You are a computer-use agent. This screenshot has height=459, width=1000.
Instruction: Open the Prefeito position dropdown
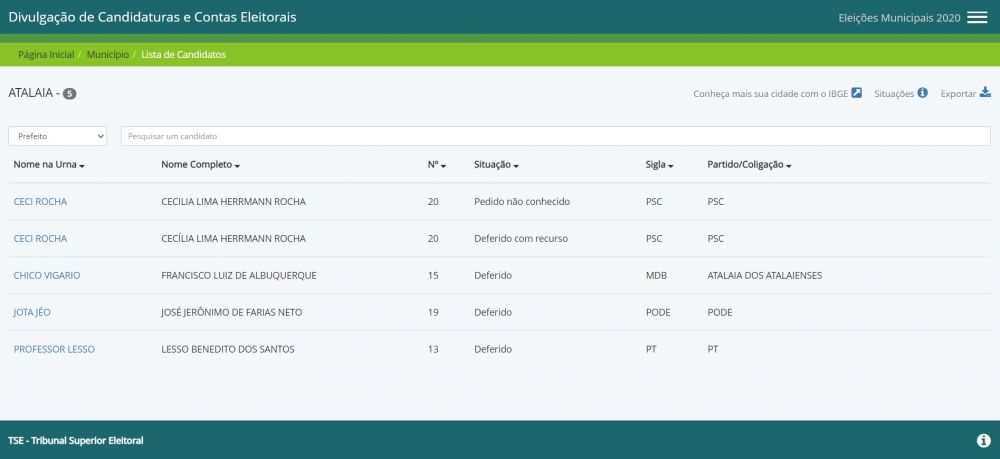(59, 136)
